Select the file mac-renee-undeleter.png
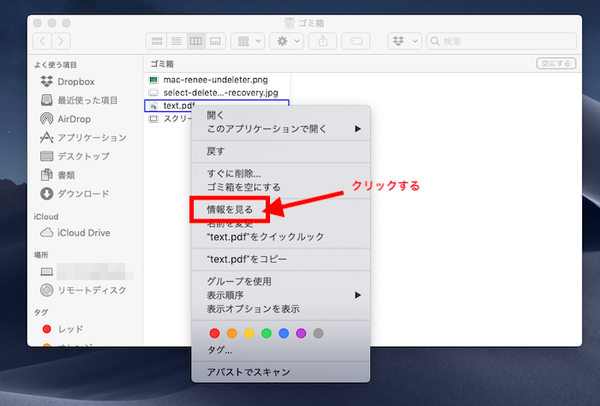 (216, 80)
